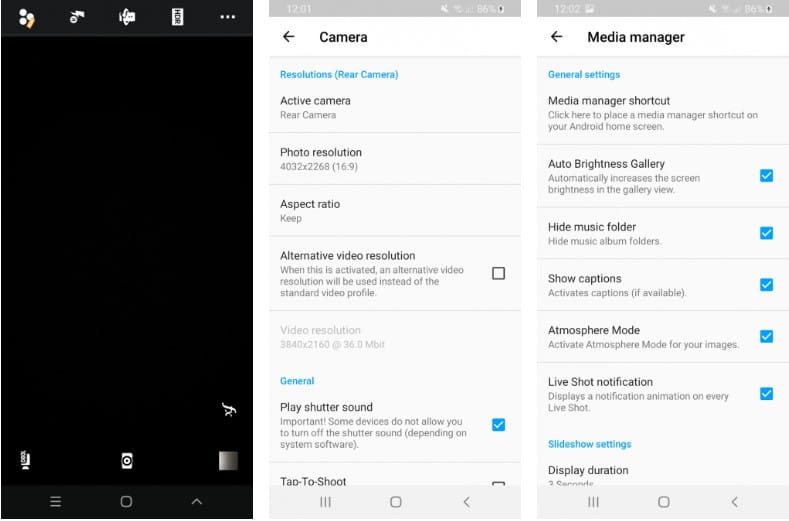789x521 pixels.
Task: Tap the zoom icon in camera view's bottom-left corner
Action: click(25, 460)
